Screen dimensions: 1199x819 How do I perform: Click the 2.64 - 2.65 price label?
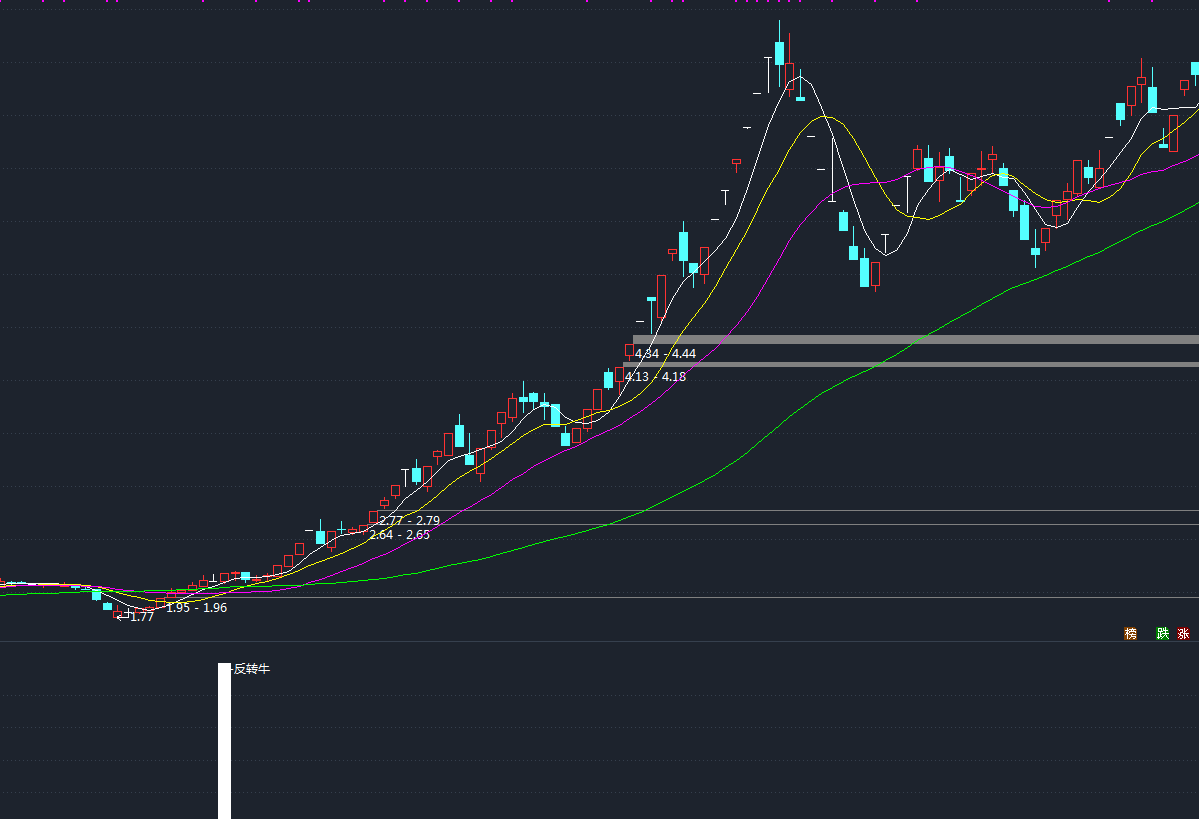pos(400,535)
